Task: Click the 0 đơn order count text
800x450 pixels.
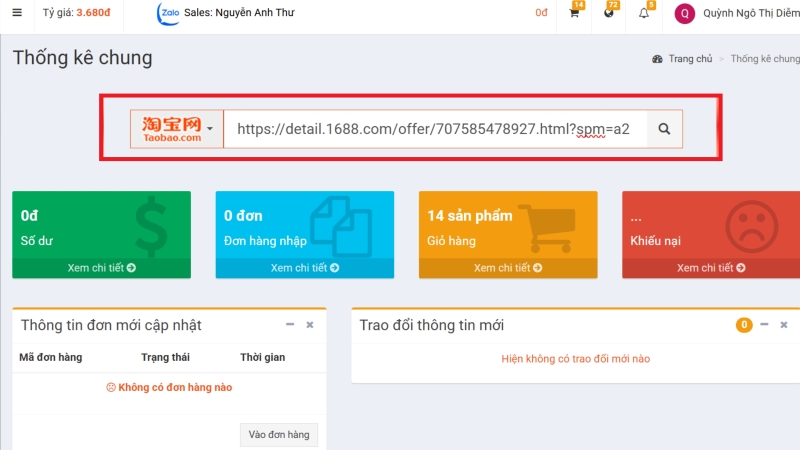Action: (x=243, y=216)
